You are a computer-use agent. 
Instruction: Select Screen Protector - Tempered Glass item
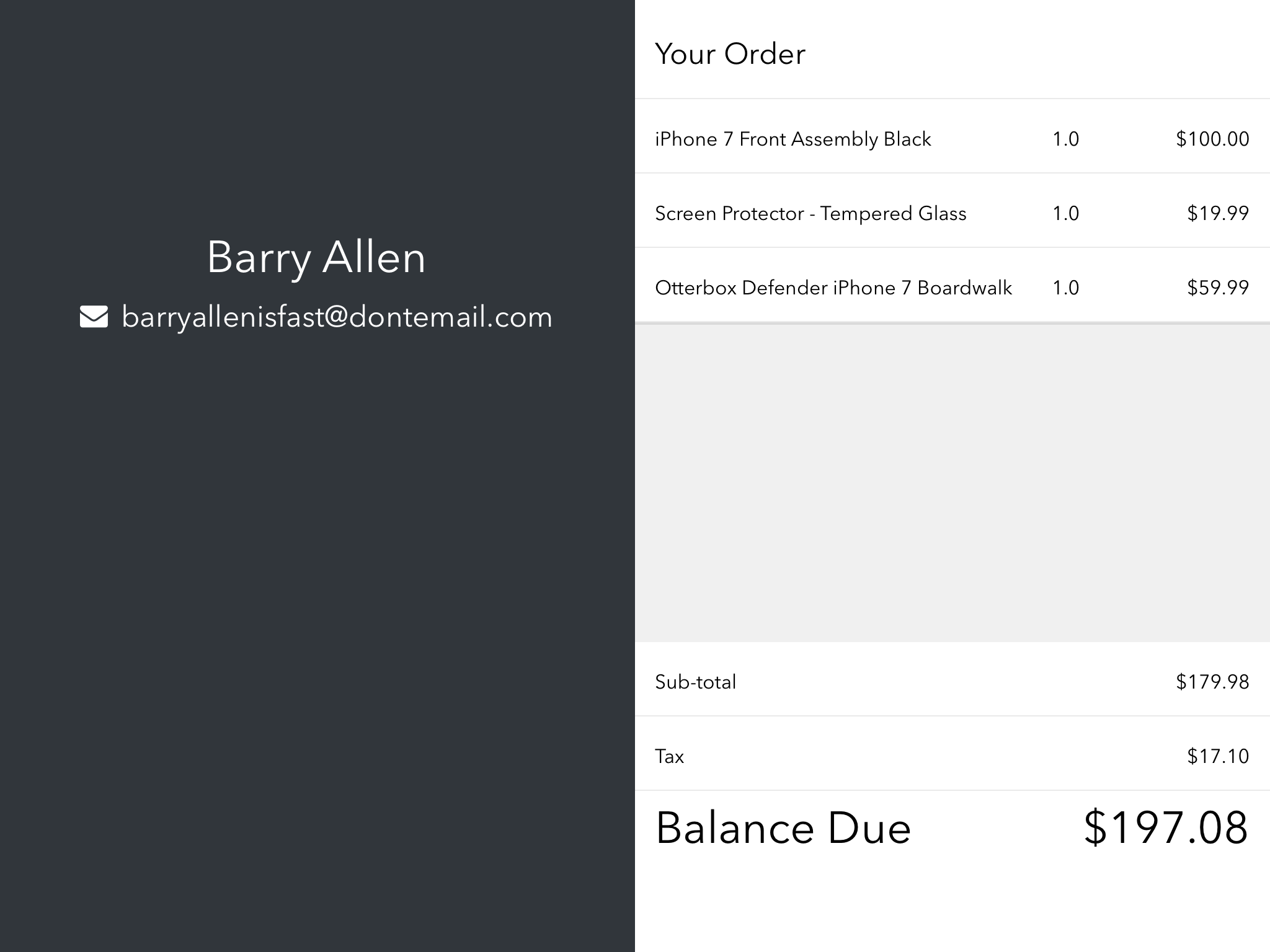click(810, 213)
